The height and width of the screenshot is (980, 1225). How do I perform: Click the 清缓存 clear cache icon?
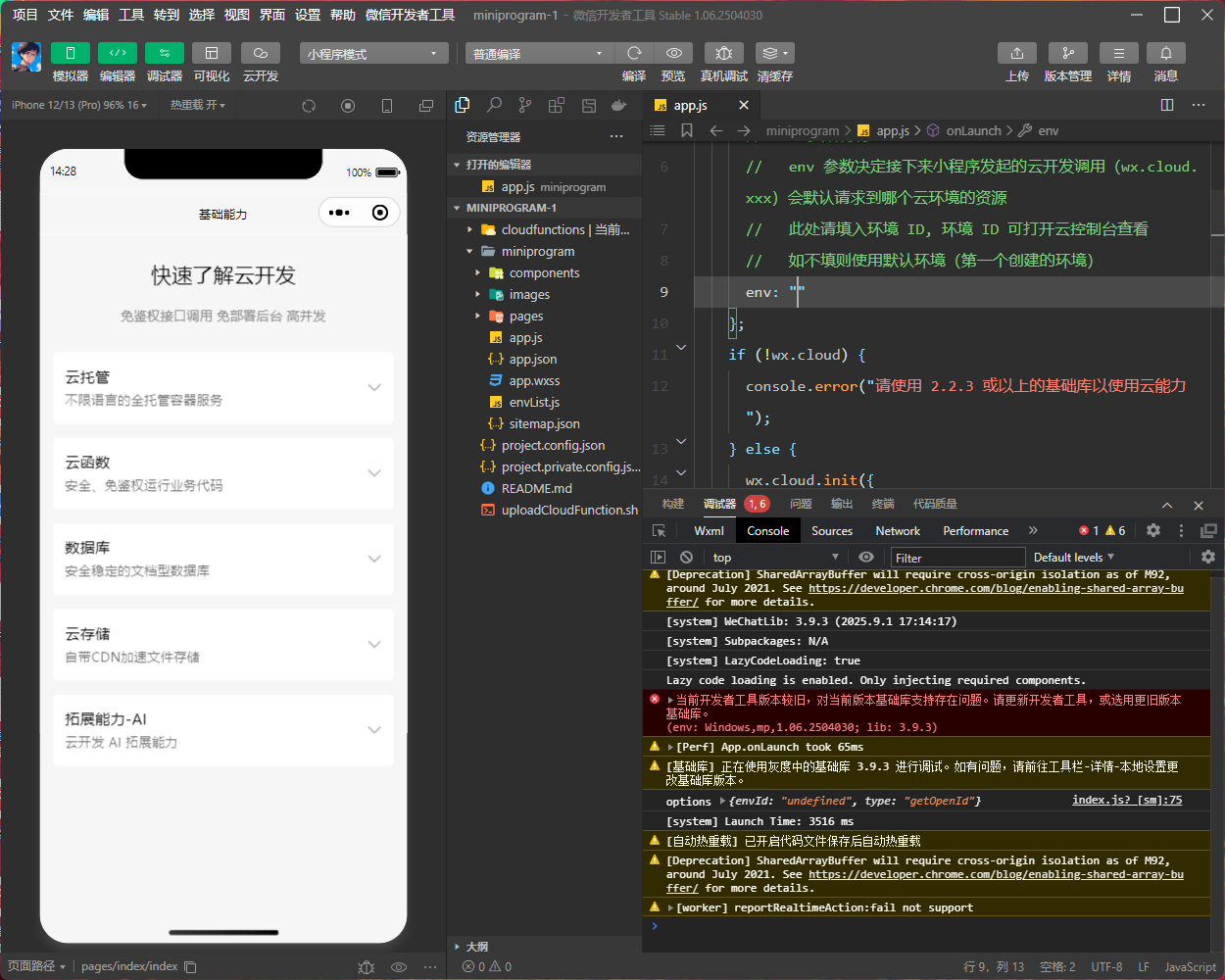(774, 53)
